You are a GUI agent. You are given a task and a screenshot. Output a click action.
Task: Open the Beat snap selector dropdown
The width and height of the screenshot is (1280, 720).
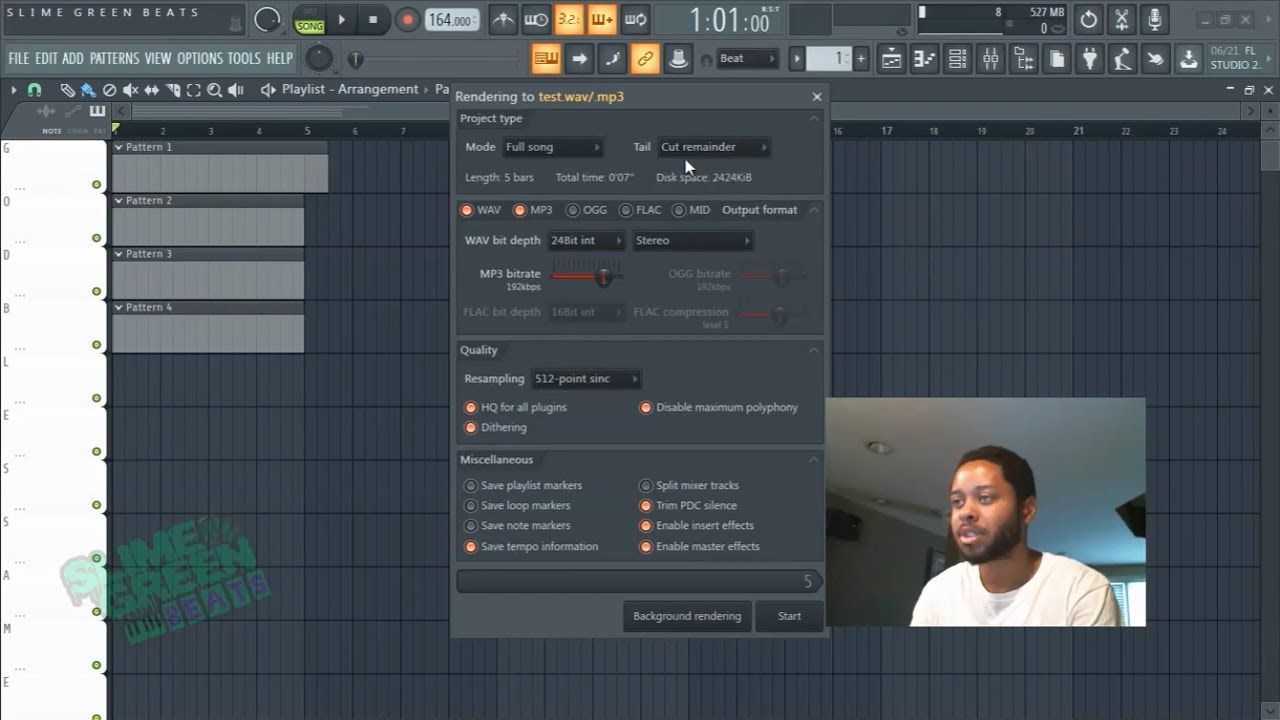pos(747,59)
